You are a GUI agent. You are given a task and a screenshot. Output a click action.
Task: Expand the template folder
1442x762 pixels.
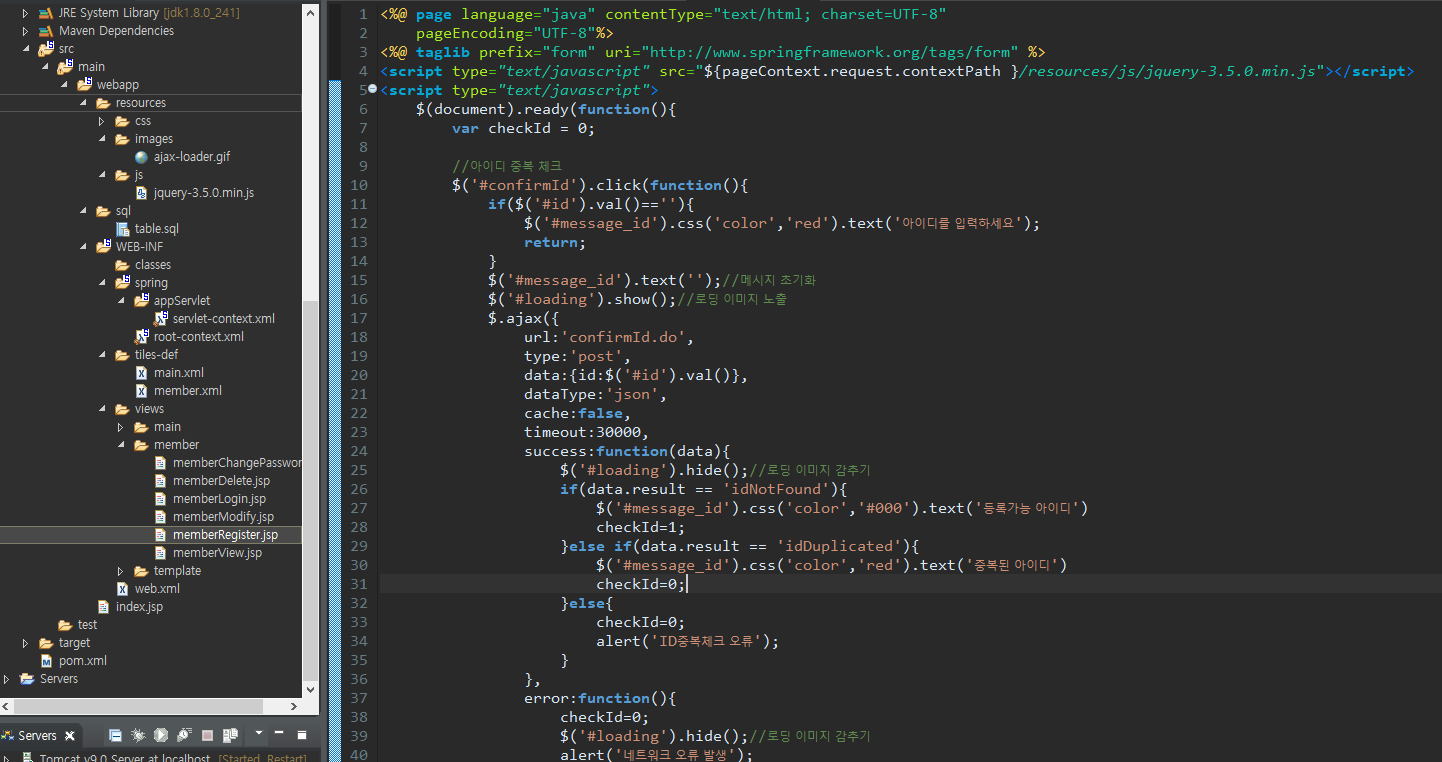point(120,571)
